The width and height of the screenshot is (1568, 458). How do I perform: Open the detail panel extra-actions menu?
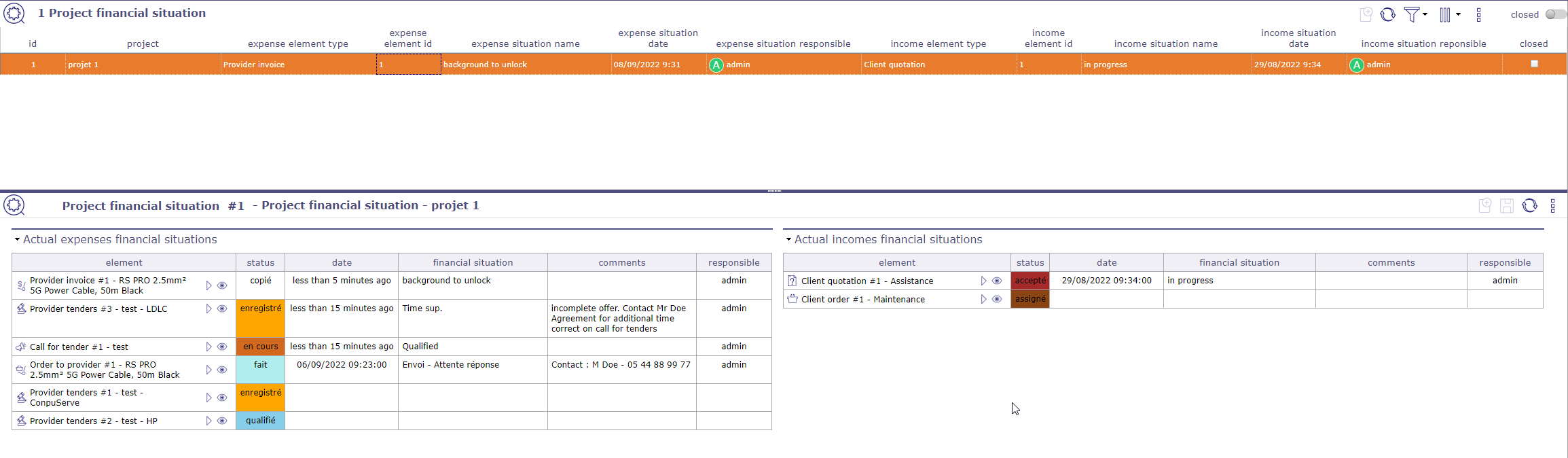(x=1552, y=205)
